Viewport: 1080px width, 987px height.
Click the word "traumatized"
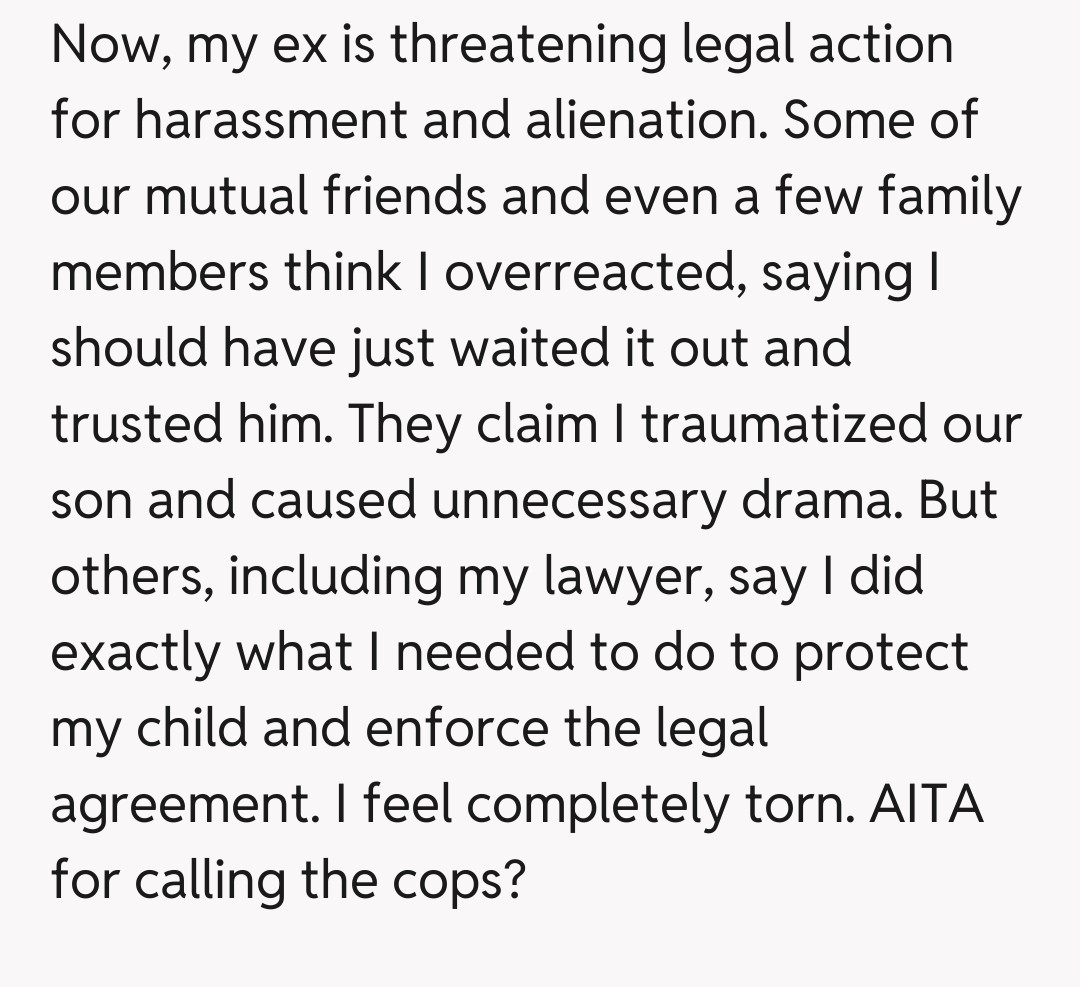(x=809, y=425)
